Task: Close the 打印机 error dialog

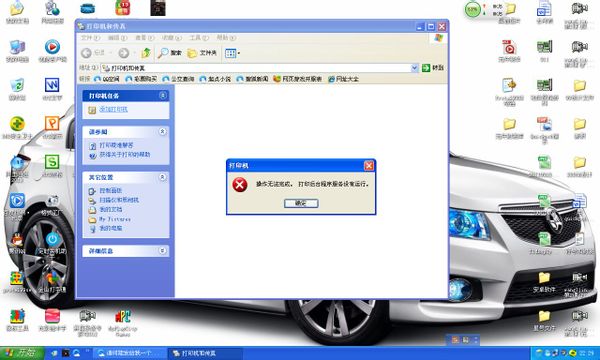Action: pyautogui.click(x=368, y=165)
